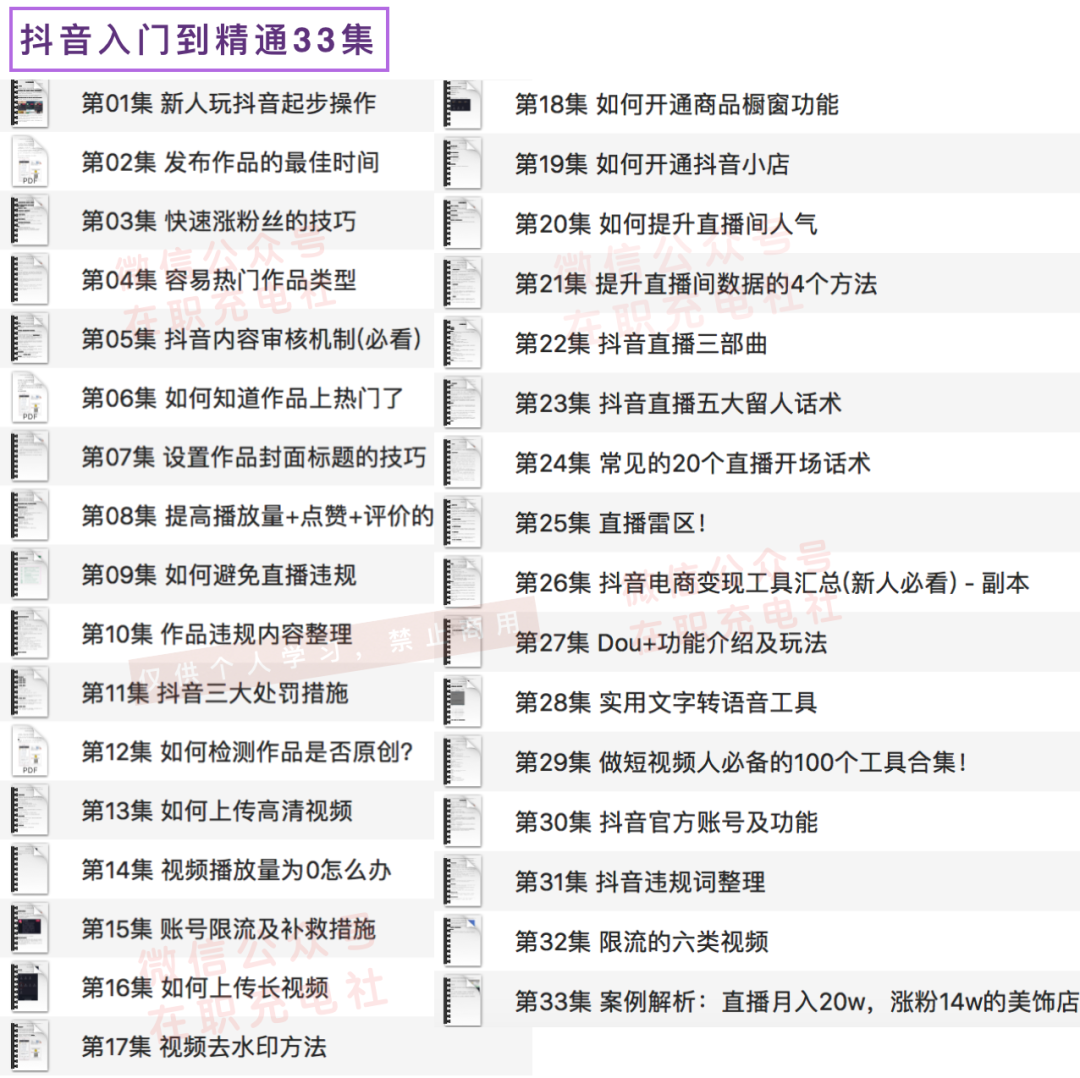Select file name 第05集 抖音内容审核机制(必看)
The width and height of the screenshot is (1080, 1078).
click(x=251, y=339)
